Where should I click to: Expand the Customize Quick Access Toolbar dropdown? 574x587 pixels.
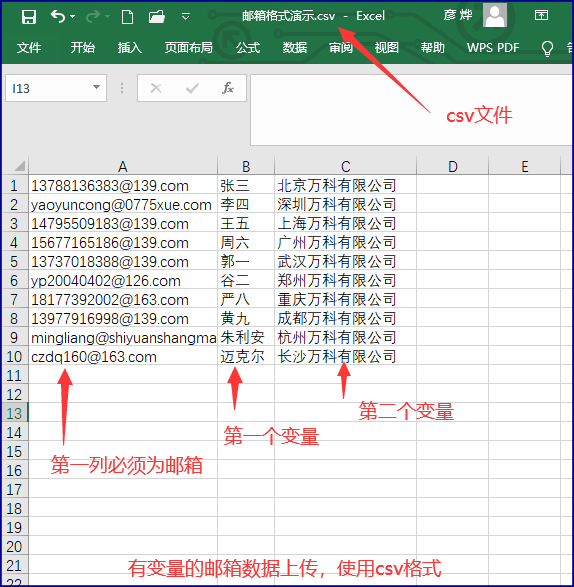click(185, 16)
